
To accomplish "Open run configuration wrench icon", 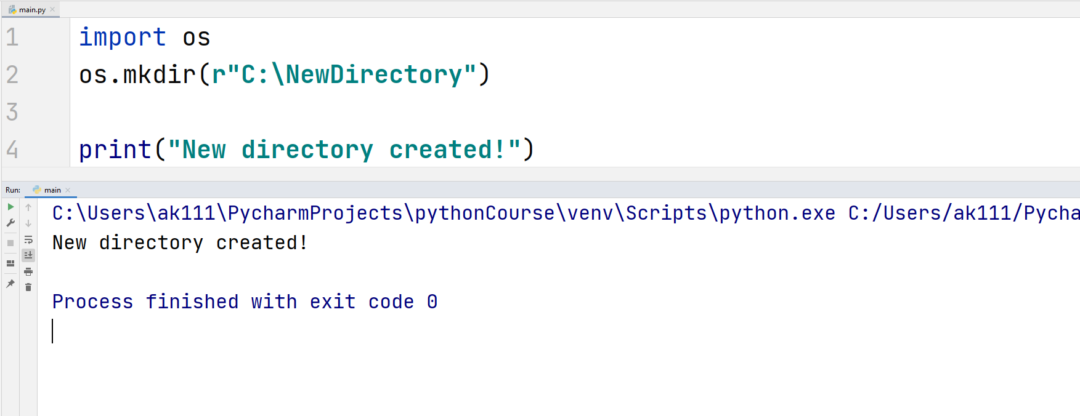I will (x=10, y=223).
